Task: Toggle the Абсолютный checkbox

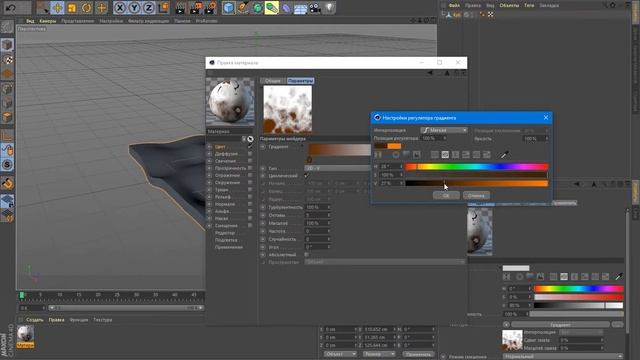Action: pos(307,255)
